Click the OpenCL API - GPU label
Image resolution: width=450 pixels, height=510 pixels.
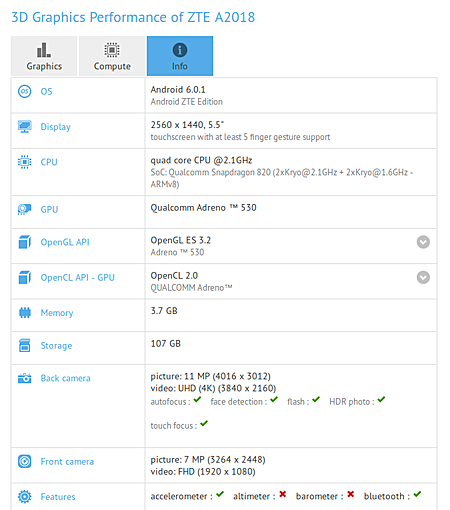78,277
